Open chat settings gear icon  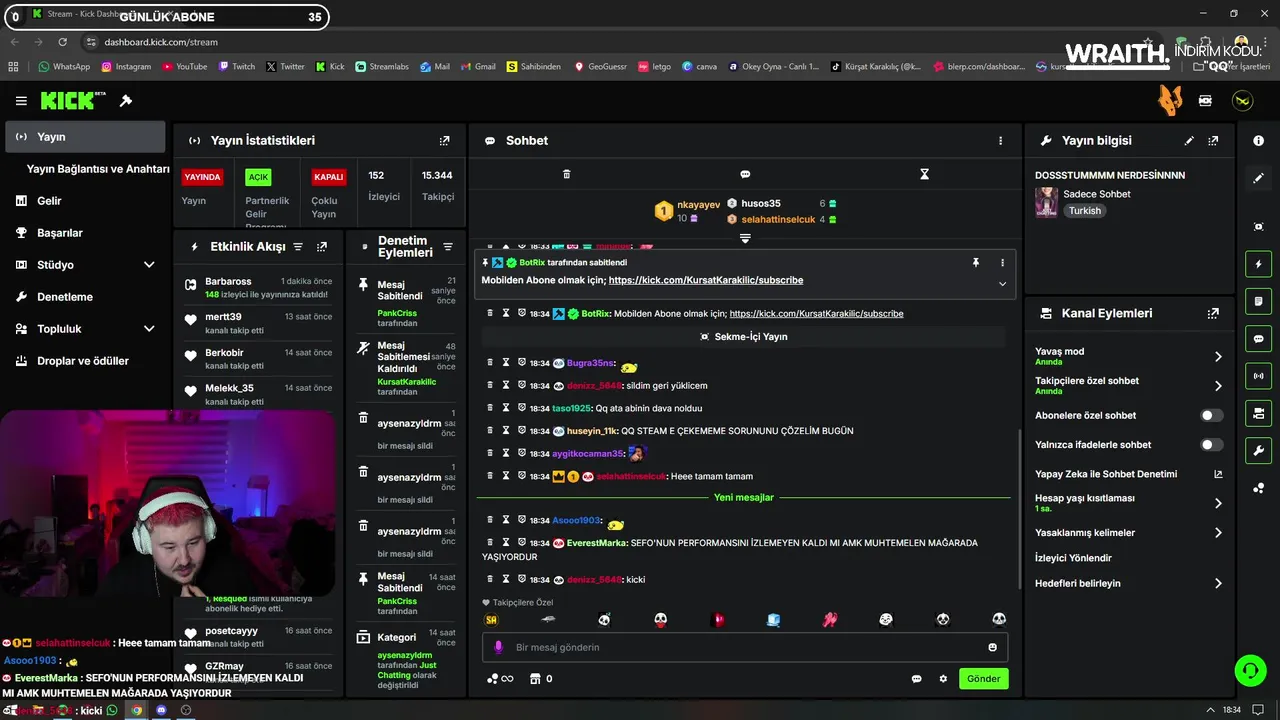(943, 679)
